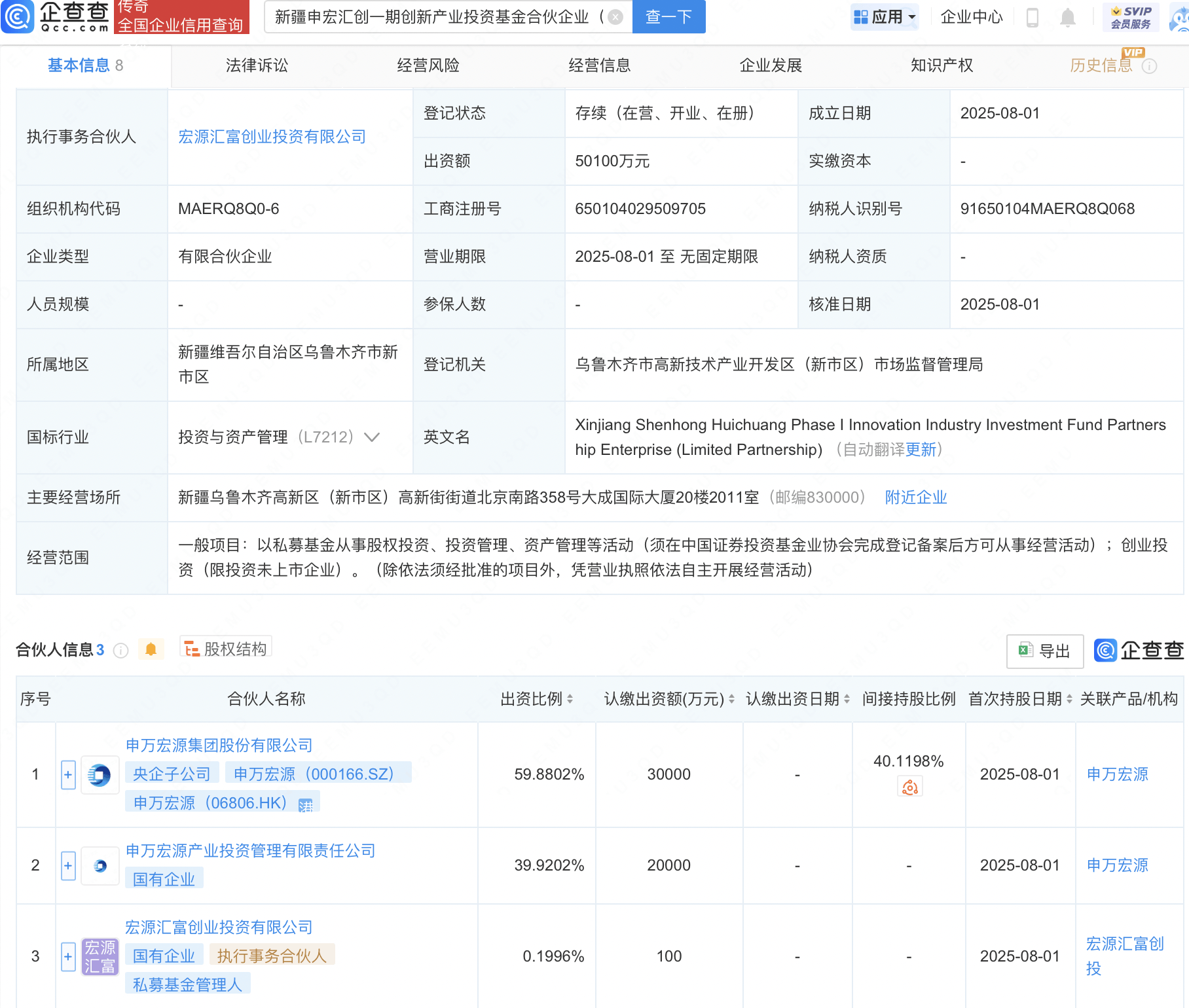
Task: Click 申万宏源 (000166.SZ) stock tag
Action: click(x=318, y=774)
